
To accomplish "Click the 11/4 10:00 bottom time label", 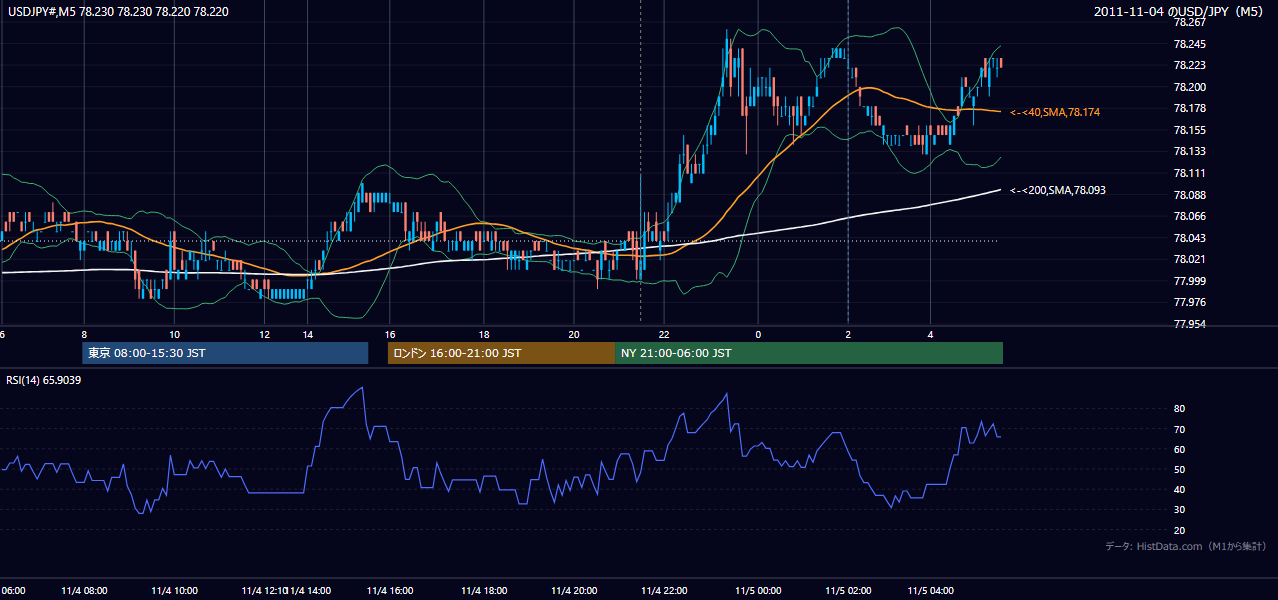I will [174, 590].
